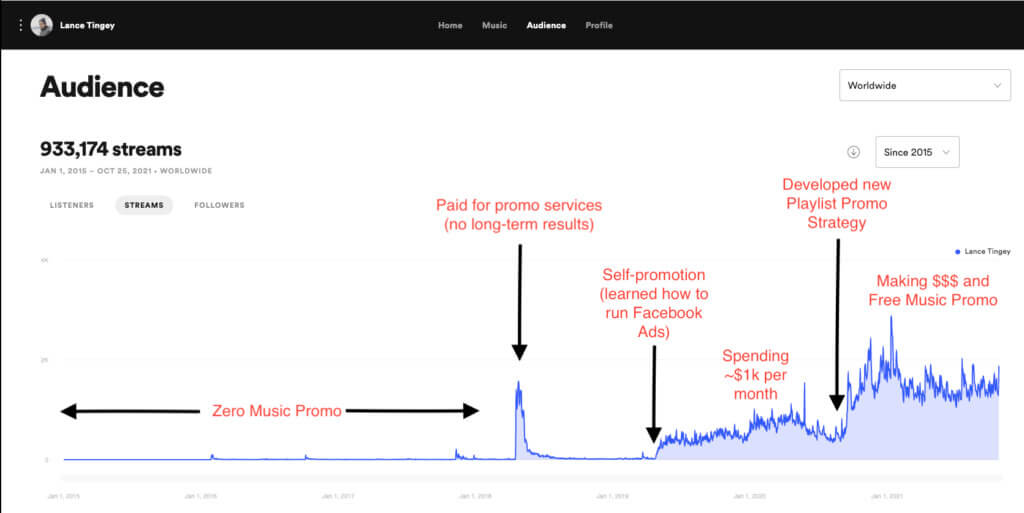
Task: Expand the Since 2015 date range dropdown
Action: coord(916,152)
